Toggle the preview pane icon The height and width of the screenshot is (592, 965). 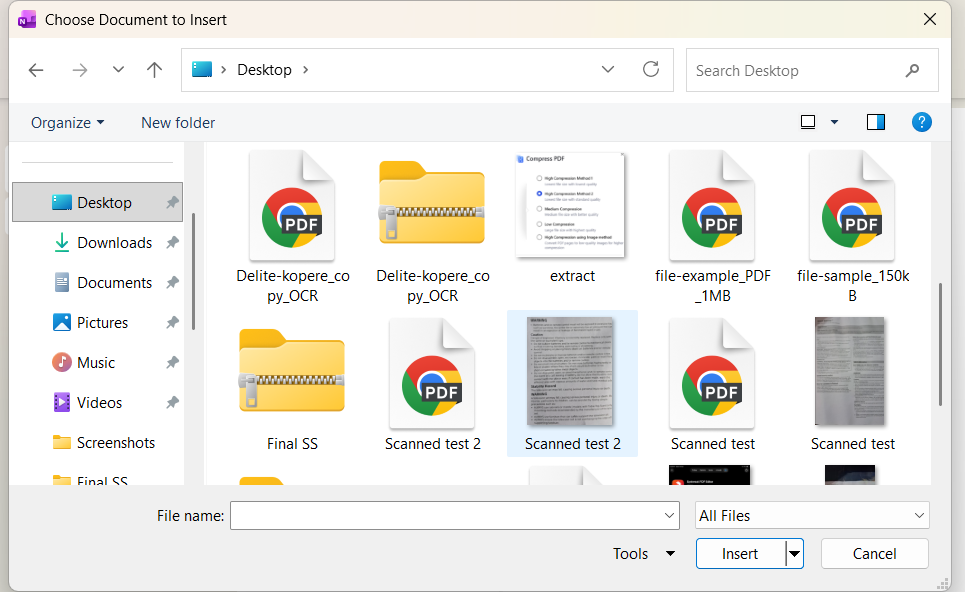click(876, 122)
